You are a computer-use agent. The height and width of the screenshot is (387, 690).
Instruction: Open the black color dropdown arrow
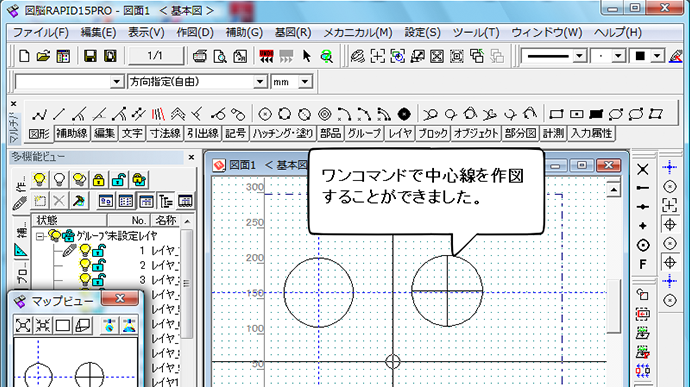(657, 56)
